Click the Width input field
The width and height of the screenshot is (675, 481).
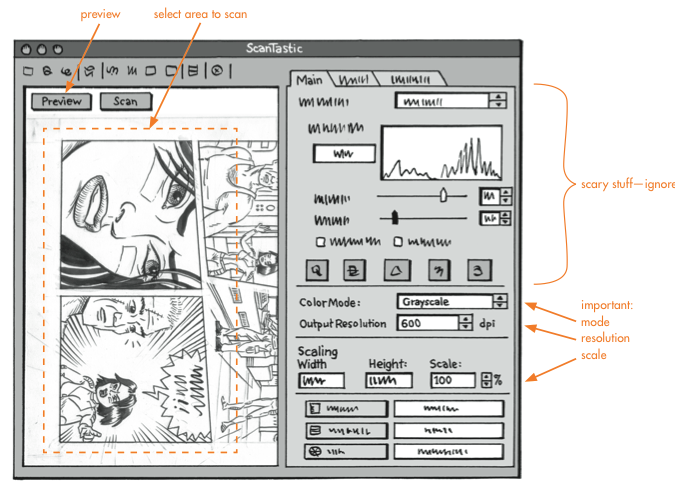[x=322, y=381]
